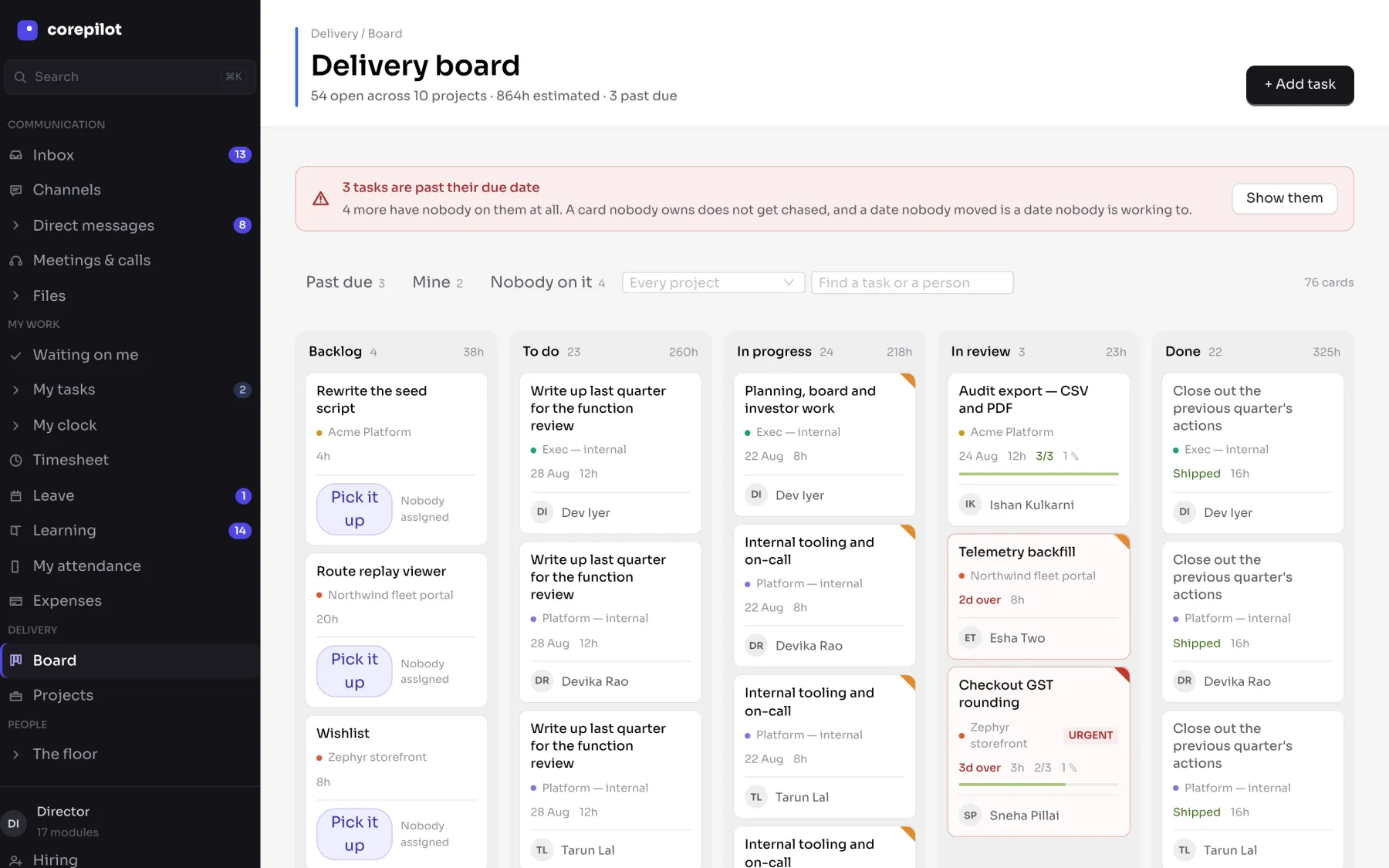1389x868 pixels.
Task: Open the Telemetry backfill card
Action: tap(1039, 596)
